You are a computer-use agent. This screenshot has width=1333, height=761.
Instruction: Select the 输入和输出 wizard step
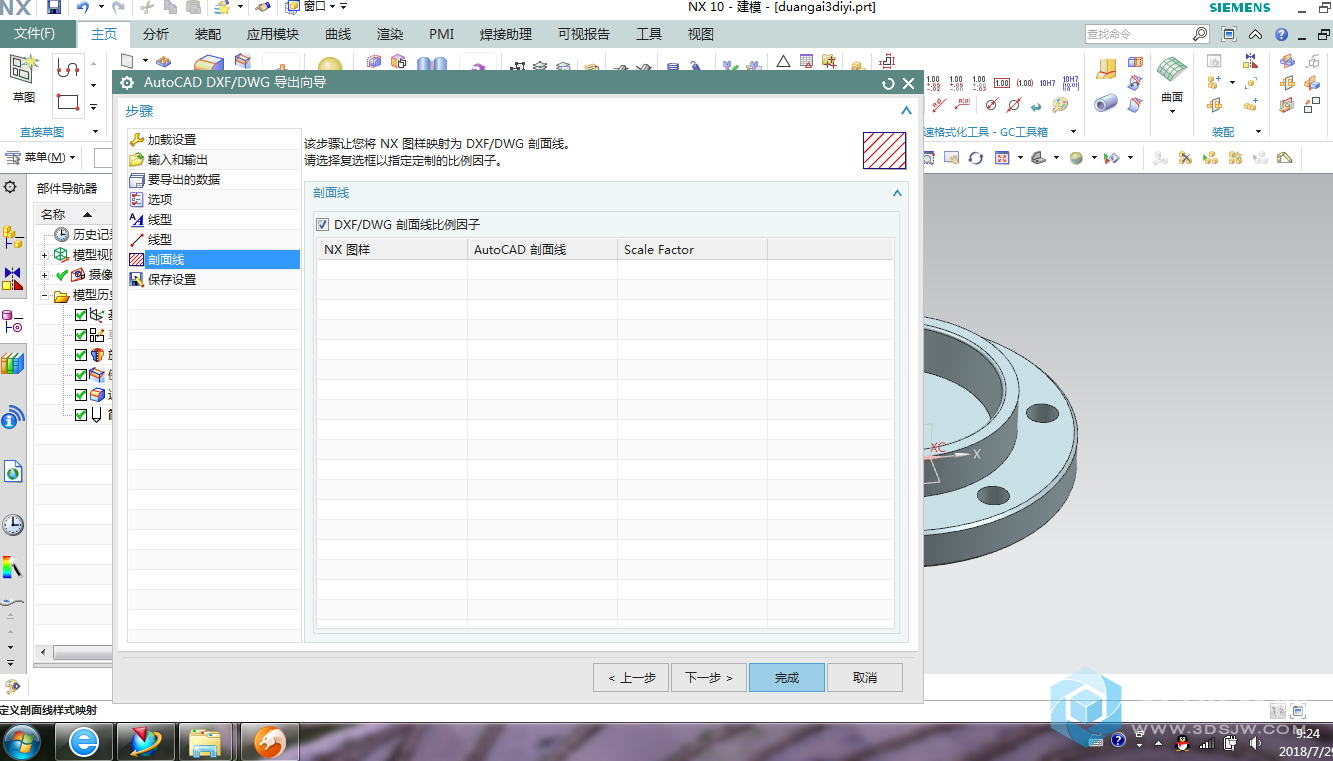[x=214, y=160]
